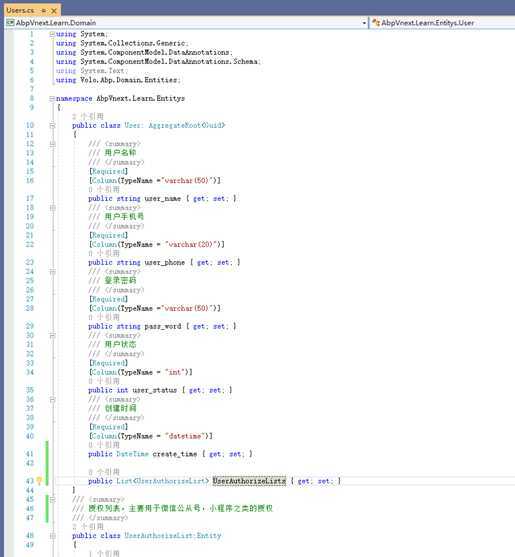This screenshot has width=515, height=557.
Task: Collapse the summary comment above pass_word
Action: click(x=53, y=271)
